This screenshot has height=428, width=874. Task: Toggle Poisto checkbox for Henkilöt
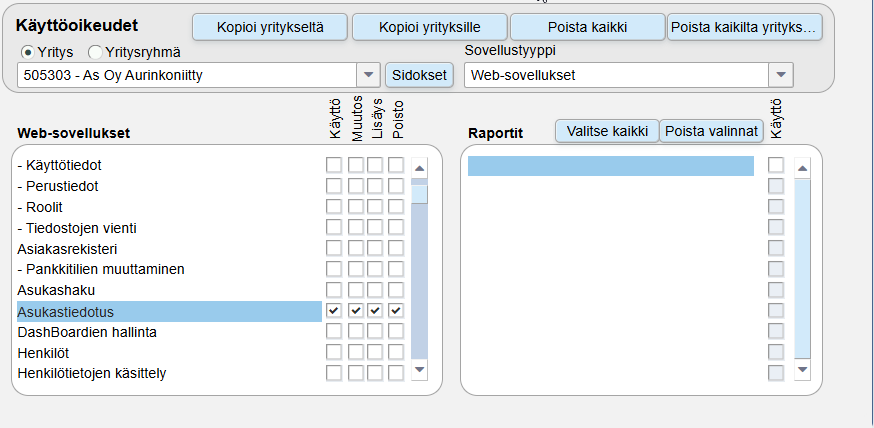396,352
